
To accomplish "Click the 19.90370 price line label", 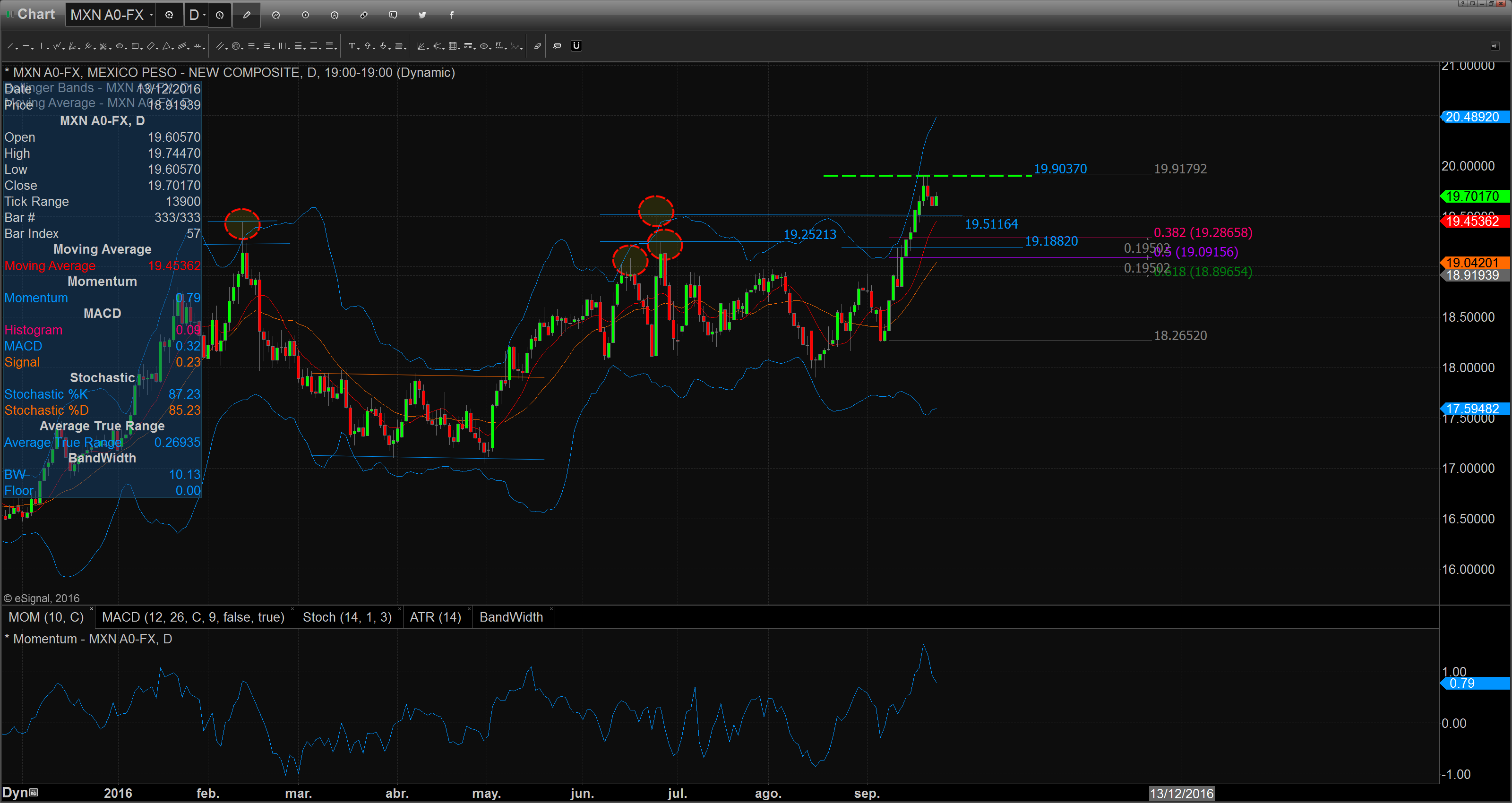I will click(1060, 169).
